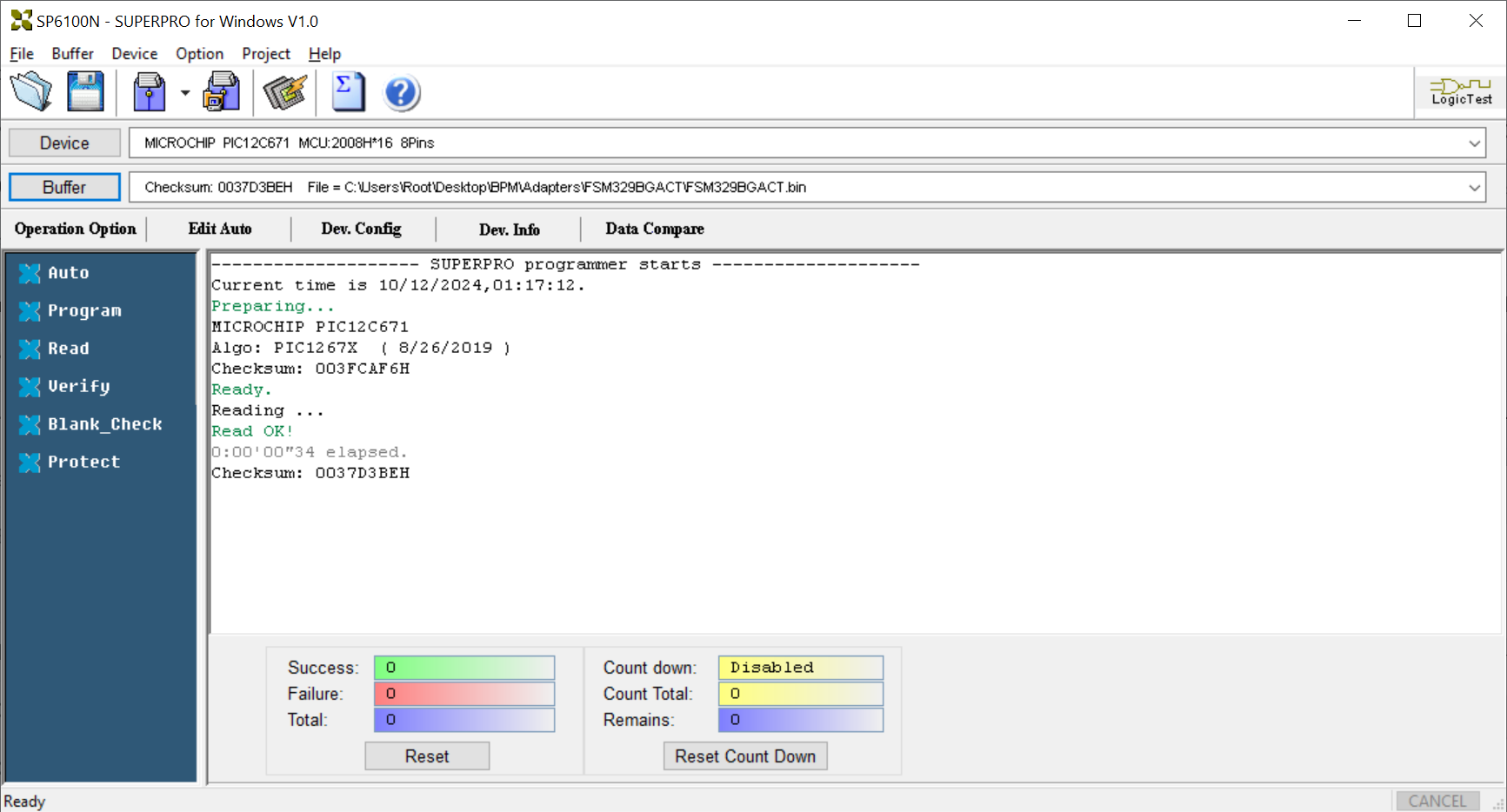Click the 'Algo: PIC1267X' log line
Viewport: 1507px width, 812px height.
[x=361, y=348]
